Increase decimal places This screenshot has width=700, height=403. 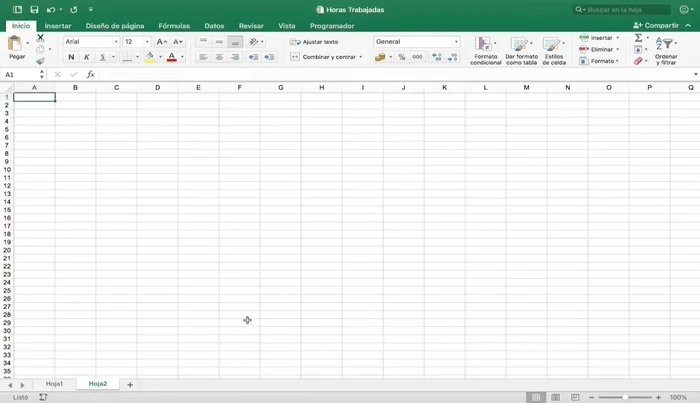click(x=437, y=57)
